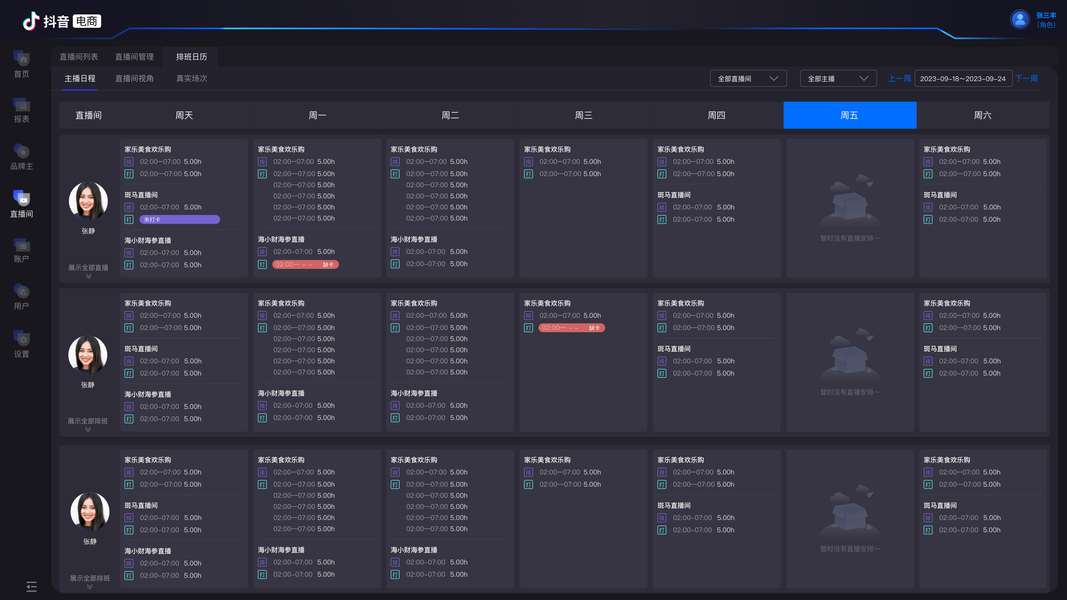The width and height of the screenshot is (1067, 600).
Task: Collapse the sidebar with the bottom menu icon
Action: pos(31,586)
